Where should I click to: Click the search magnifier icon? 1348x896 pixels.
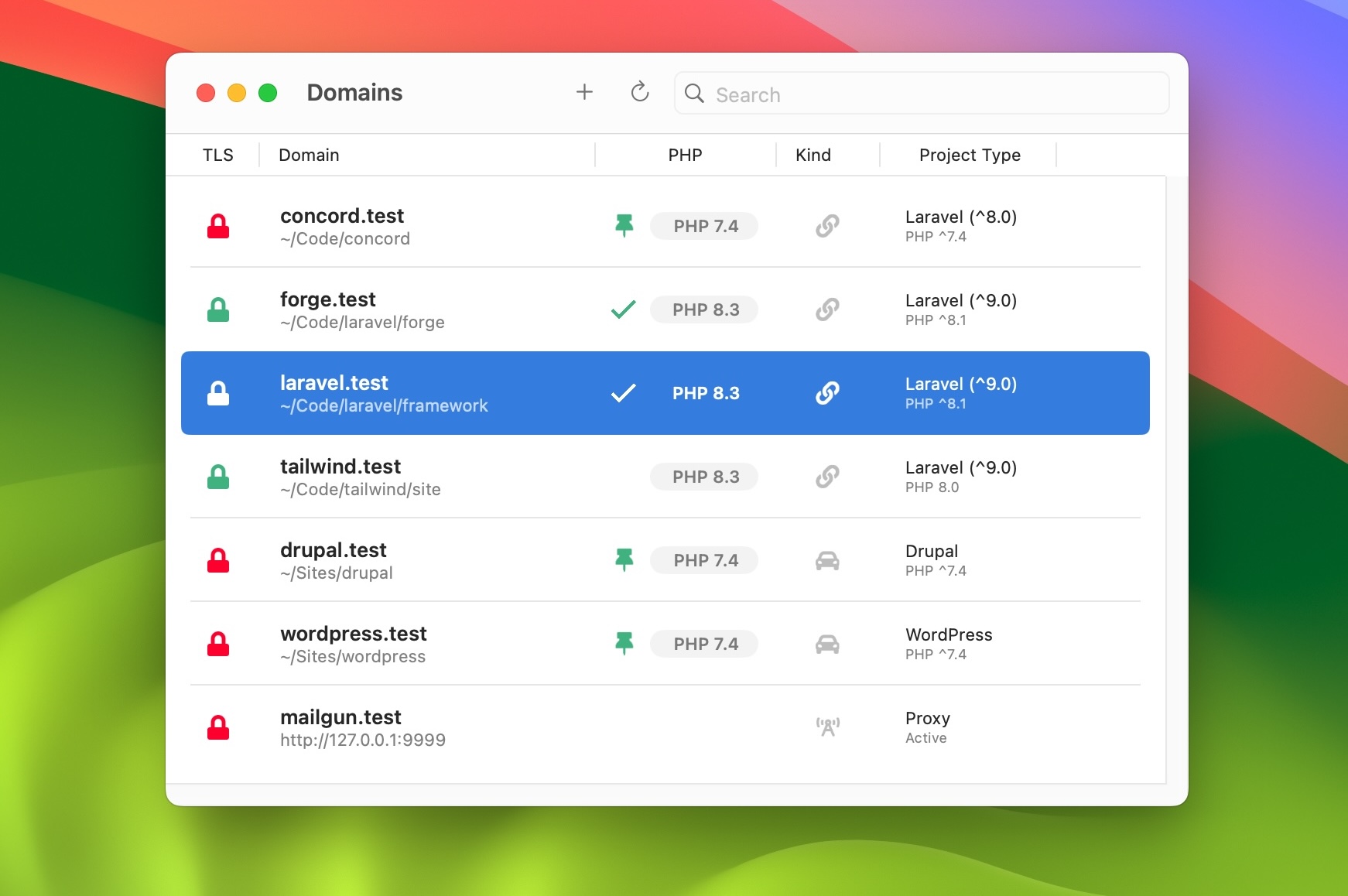coord(694,94)
